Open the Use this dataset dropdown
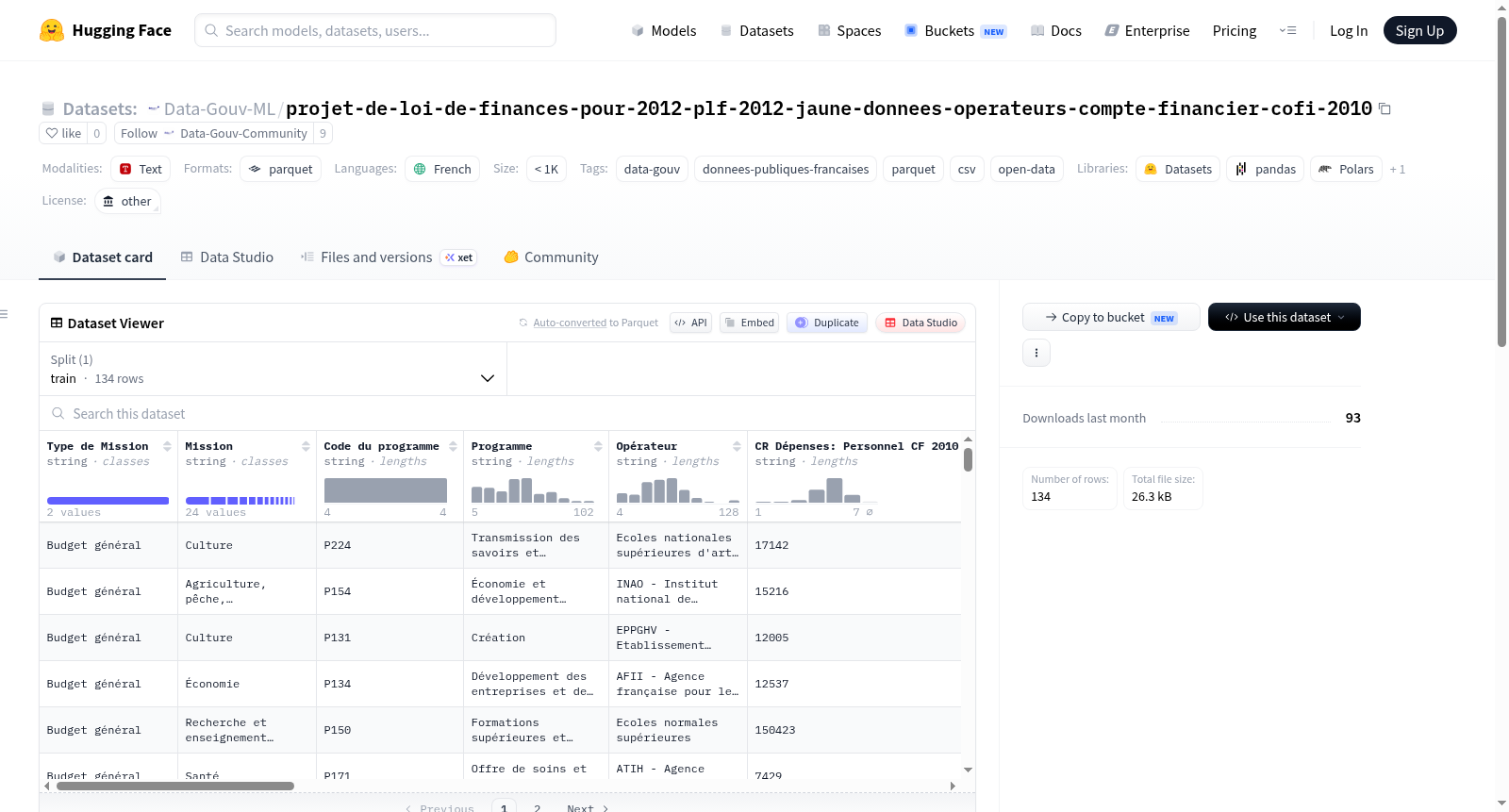The width and height of the screenshot is (1509, 812). [1285, 317]
